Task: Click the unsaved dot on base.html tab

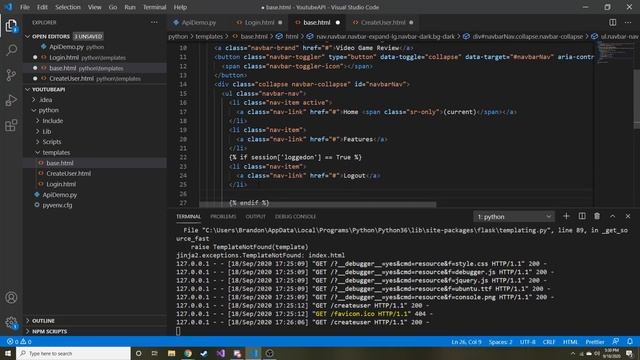Action: [x=338, y=22]
